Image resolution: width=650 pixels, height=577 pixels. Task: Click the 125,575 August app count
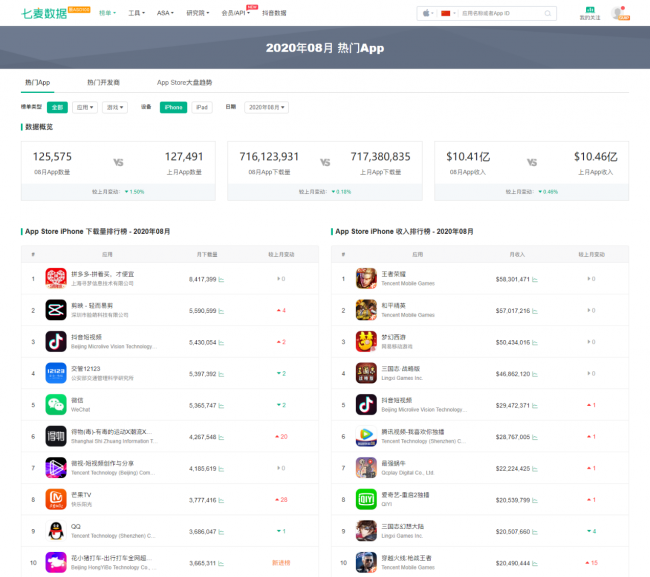pos(52,157)
